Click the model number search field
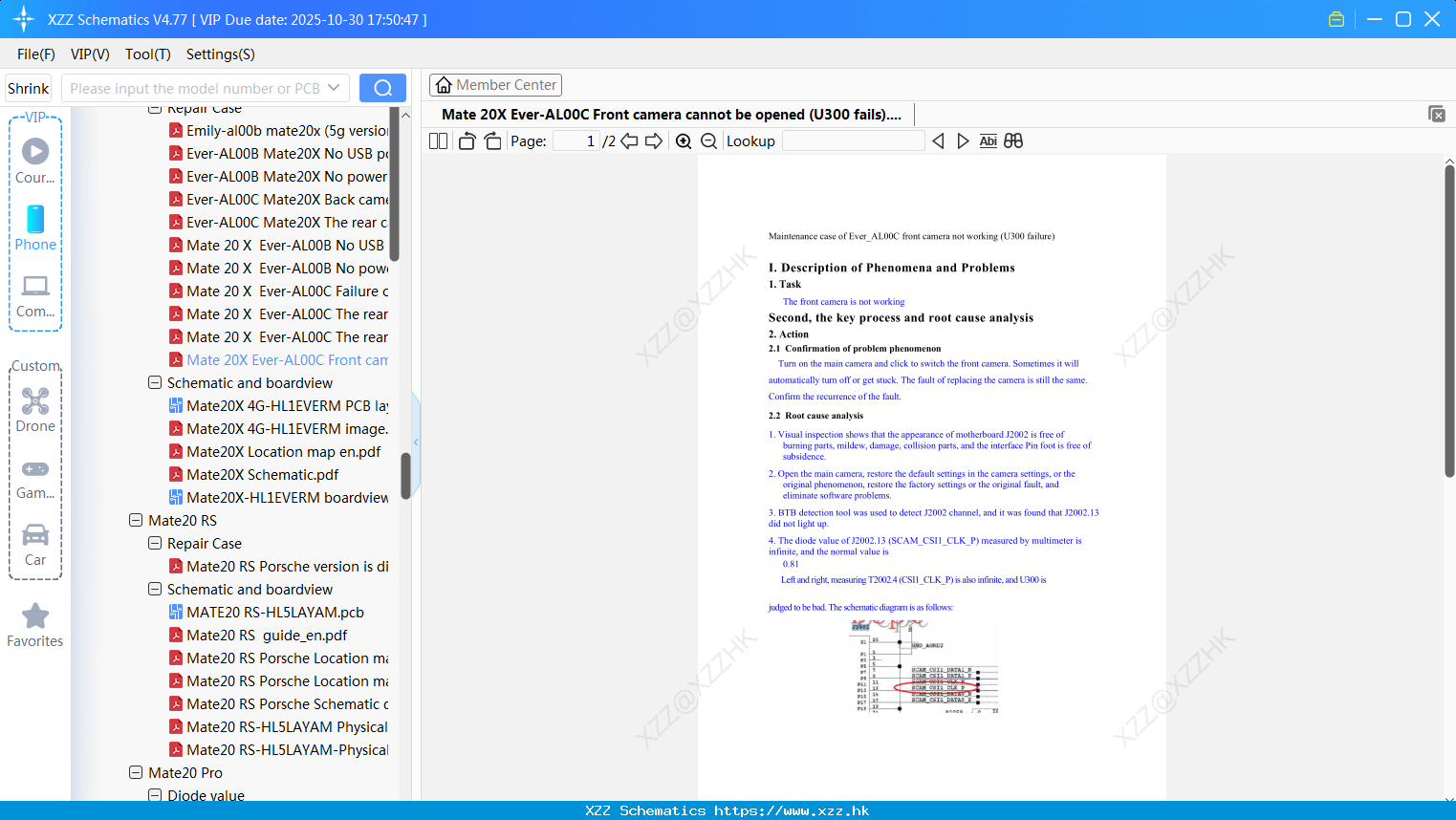Viewport: 1456px width, 820px height. [194, 88]
